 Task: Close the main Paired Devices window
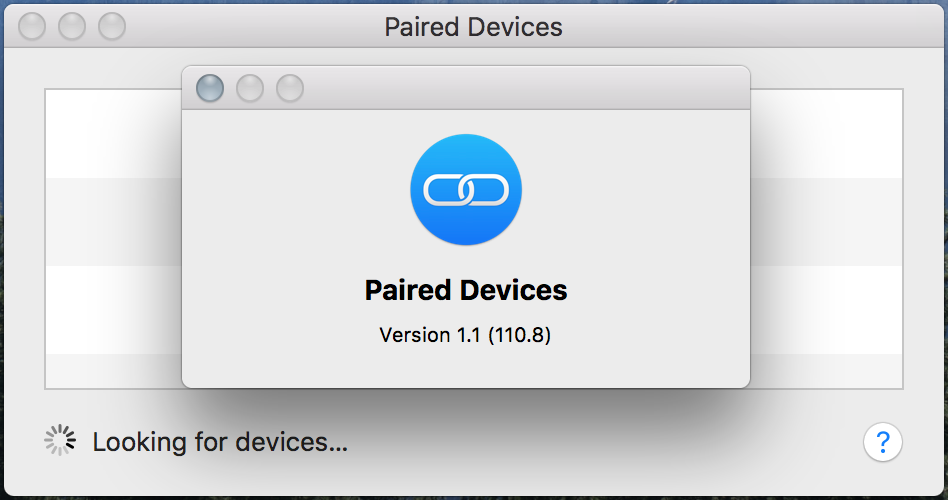(32, 27)
